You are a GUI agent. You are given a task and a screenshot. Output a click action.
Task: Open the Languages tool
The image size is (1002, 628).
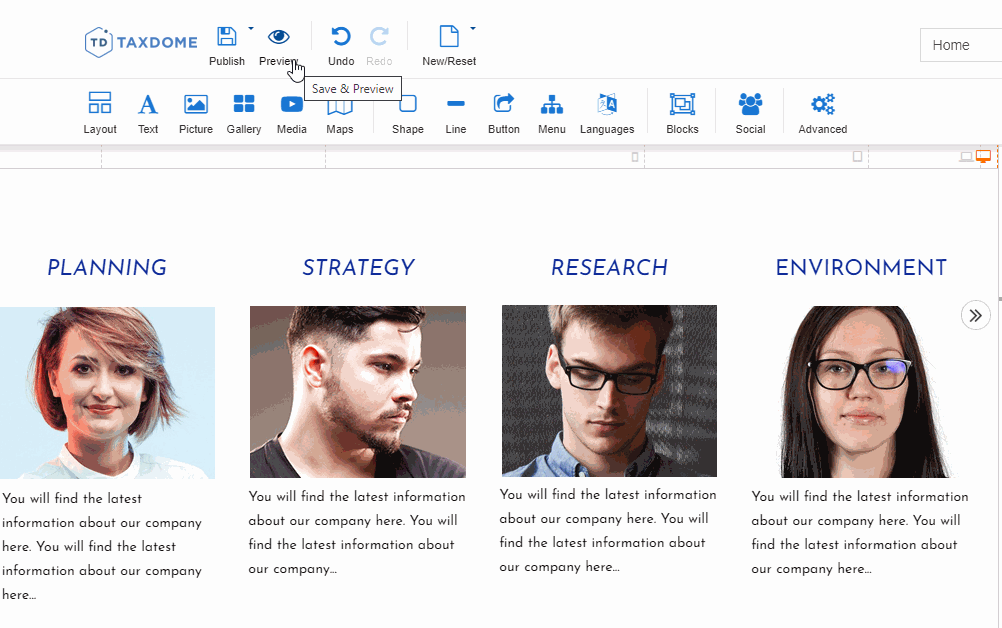607,112
